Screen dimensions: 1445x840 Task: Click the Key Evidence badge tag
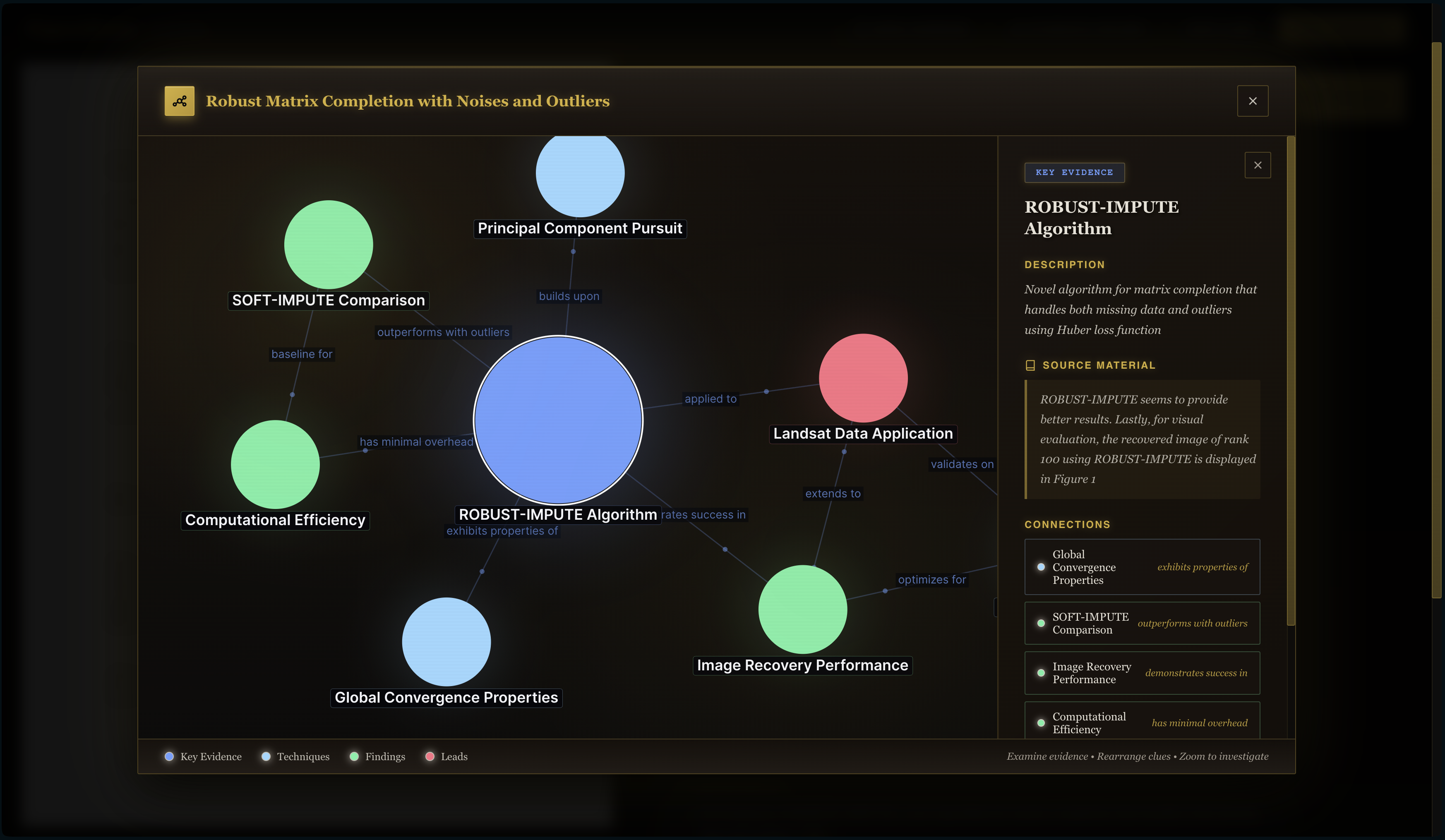pyautogui.click(x=1074, y=172)
